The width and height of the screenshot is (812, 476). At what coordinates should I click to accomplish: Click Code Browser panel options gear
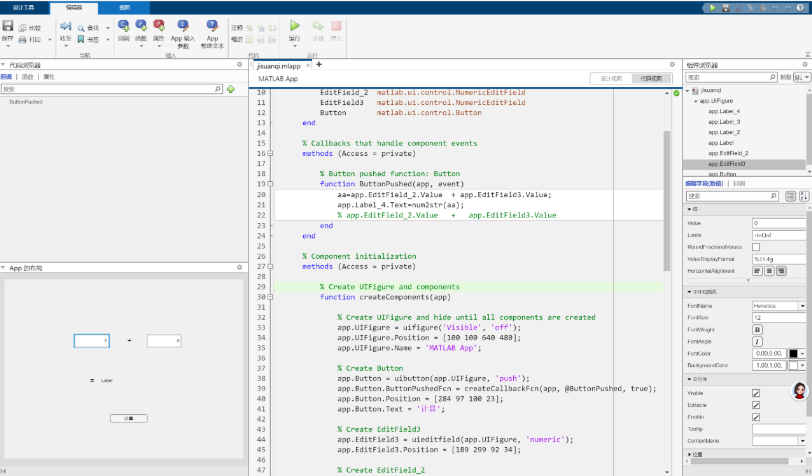pos(240,65)
